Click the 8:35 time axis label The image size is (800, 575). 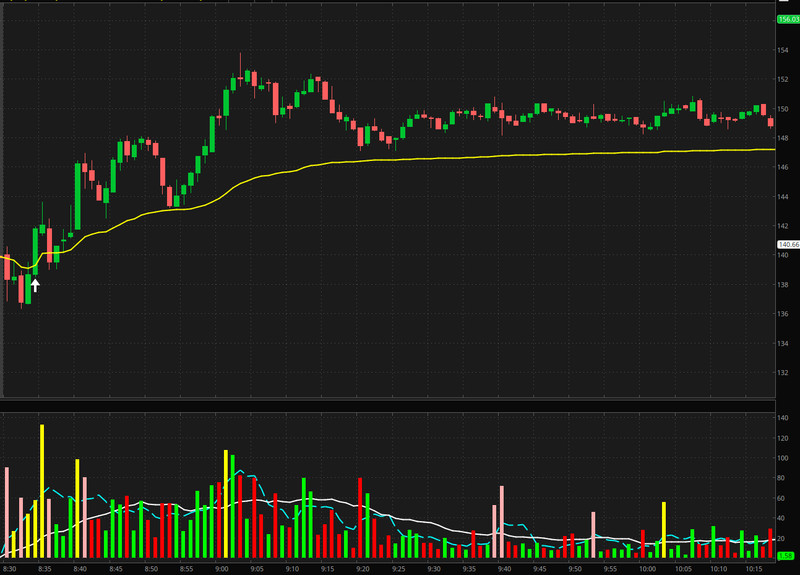(44, 569)
